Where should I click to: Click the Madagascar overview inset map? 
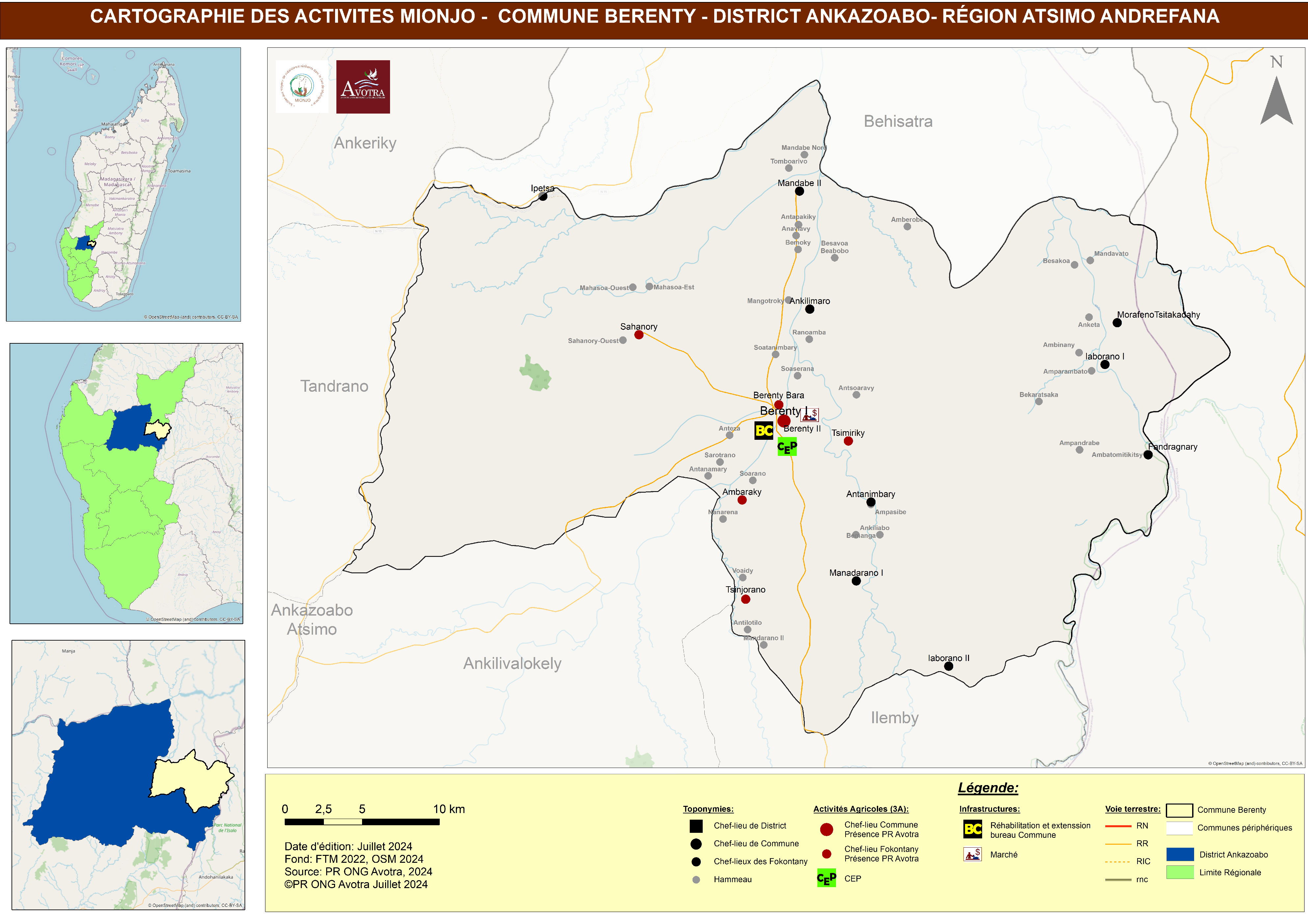pos(123,184)
